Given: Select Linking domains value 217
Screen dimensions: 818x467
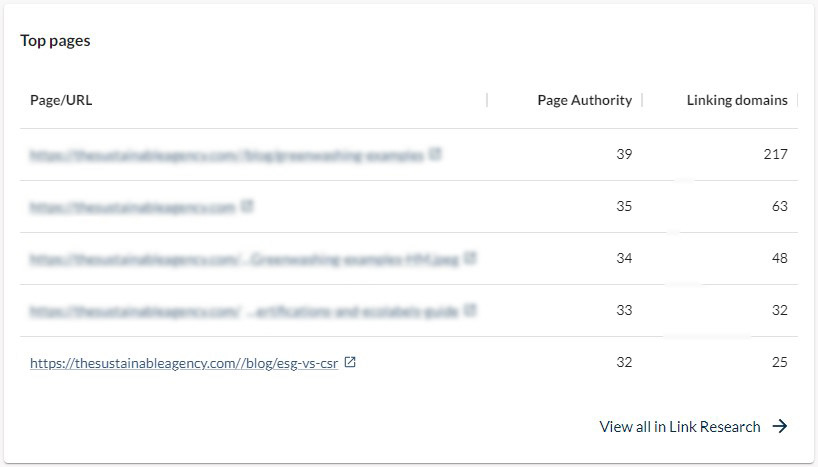Looking at the screenshot, I should click(775, 154).
